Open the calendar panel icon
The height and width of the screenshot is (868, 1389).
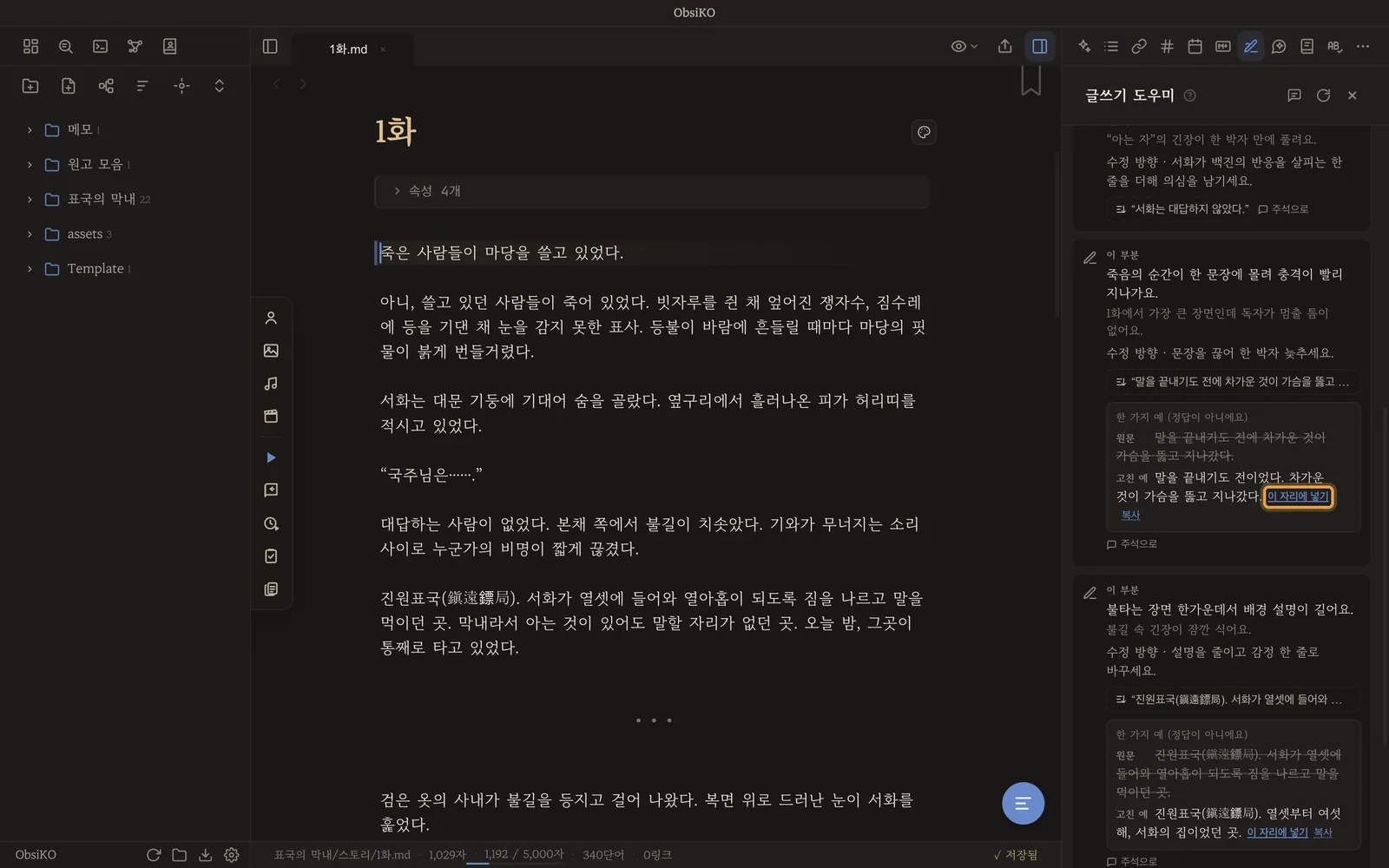click(x=1195, y=47)
